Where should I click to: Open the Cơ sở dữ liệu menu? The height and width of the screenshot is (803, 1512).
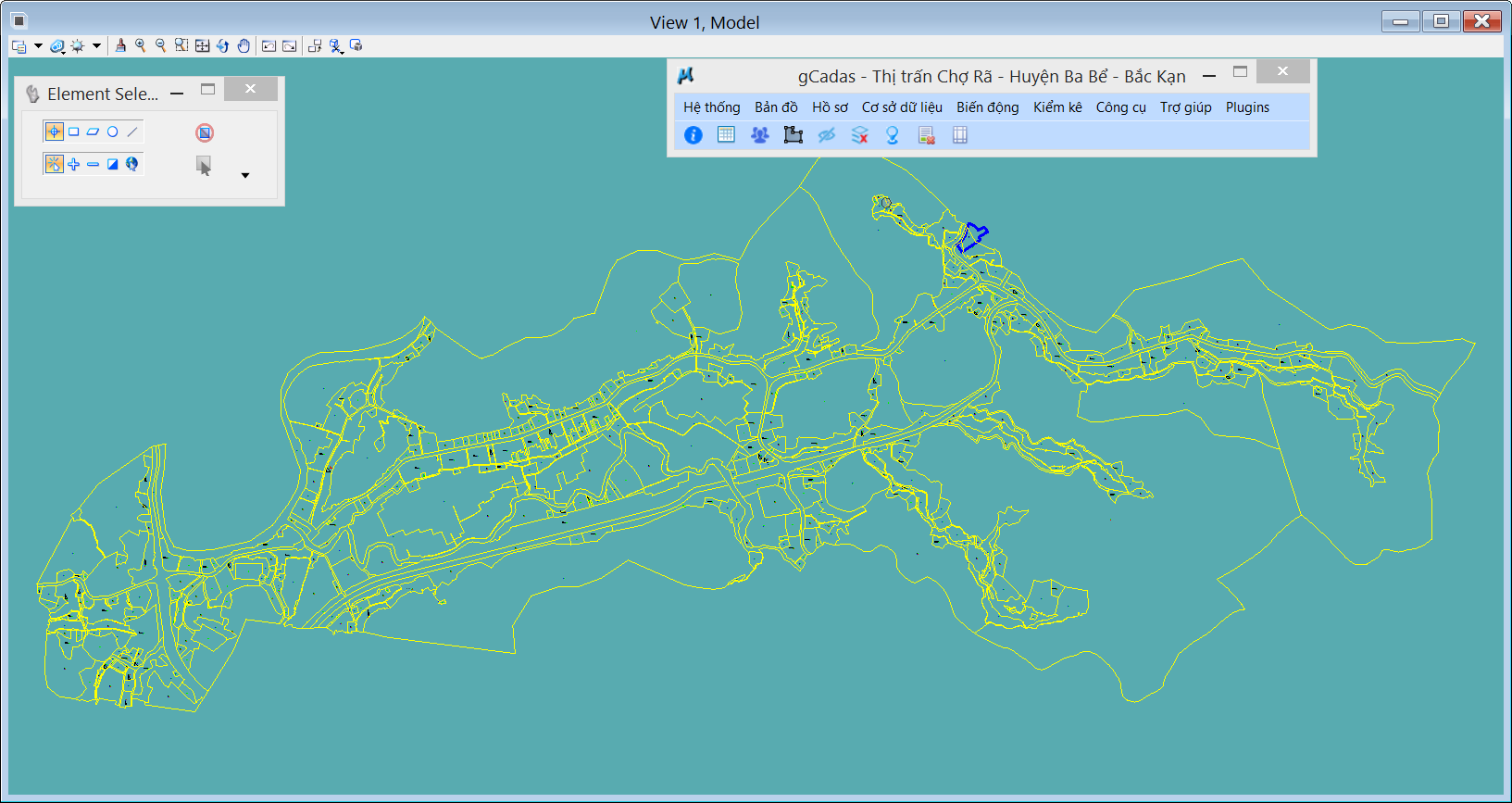901,107
